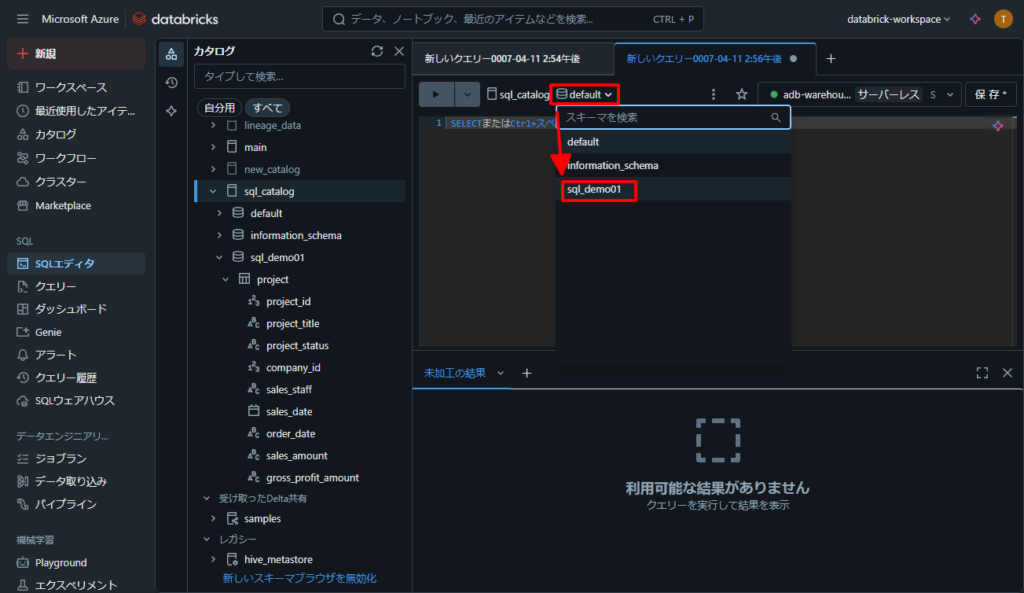Click the 保存 button
This screenshot has width=1024, height=593.
pyautogui.click(x=990, y=95)
